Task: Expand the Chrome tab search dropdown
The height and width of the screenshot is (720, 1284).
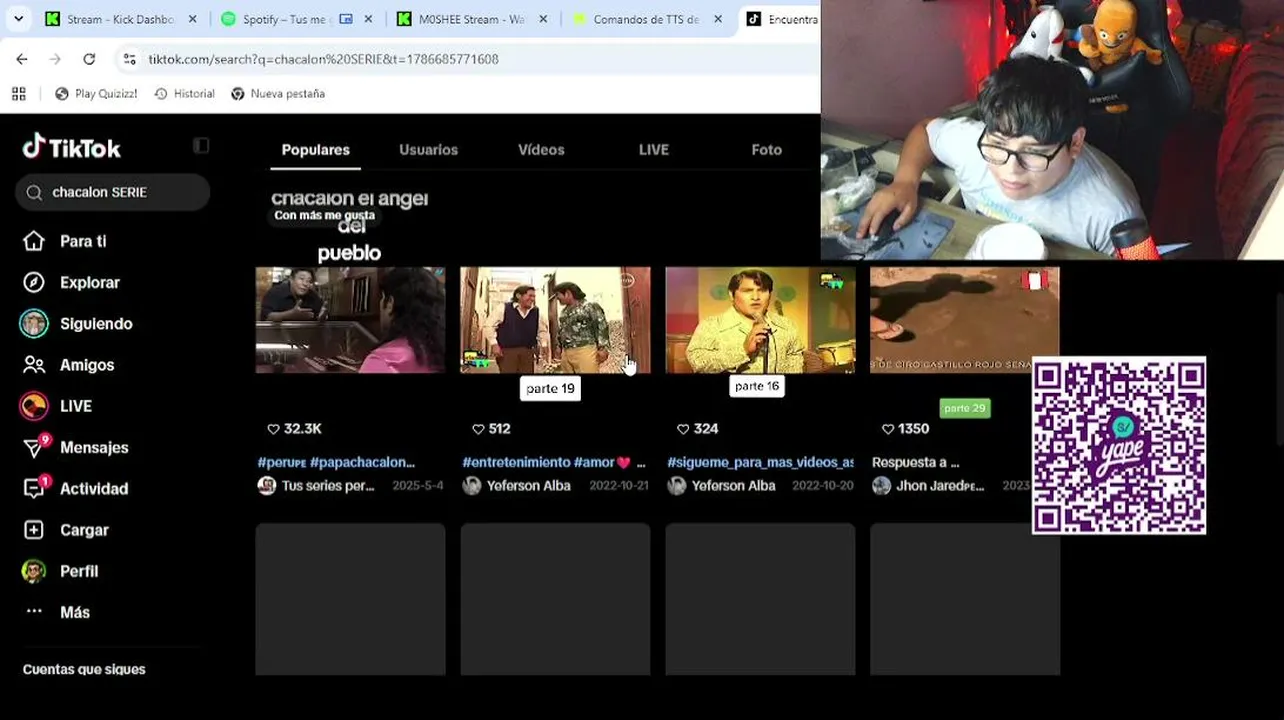Action: point(18,19)
